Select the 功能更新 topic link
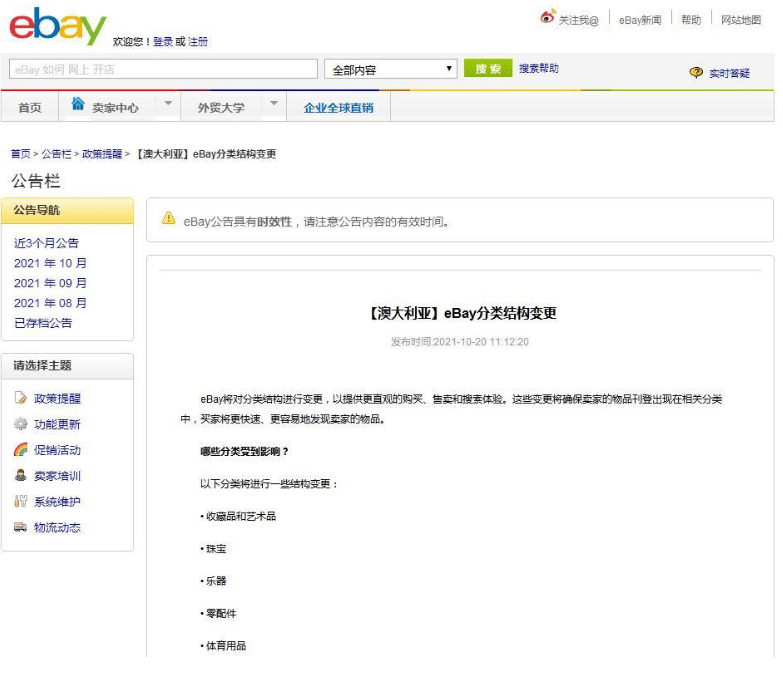This screenshot has height=683, width=783. pyautogui.click(x=57, y=424)
